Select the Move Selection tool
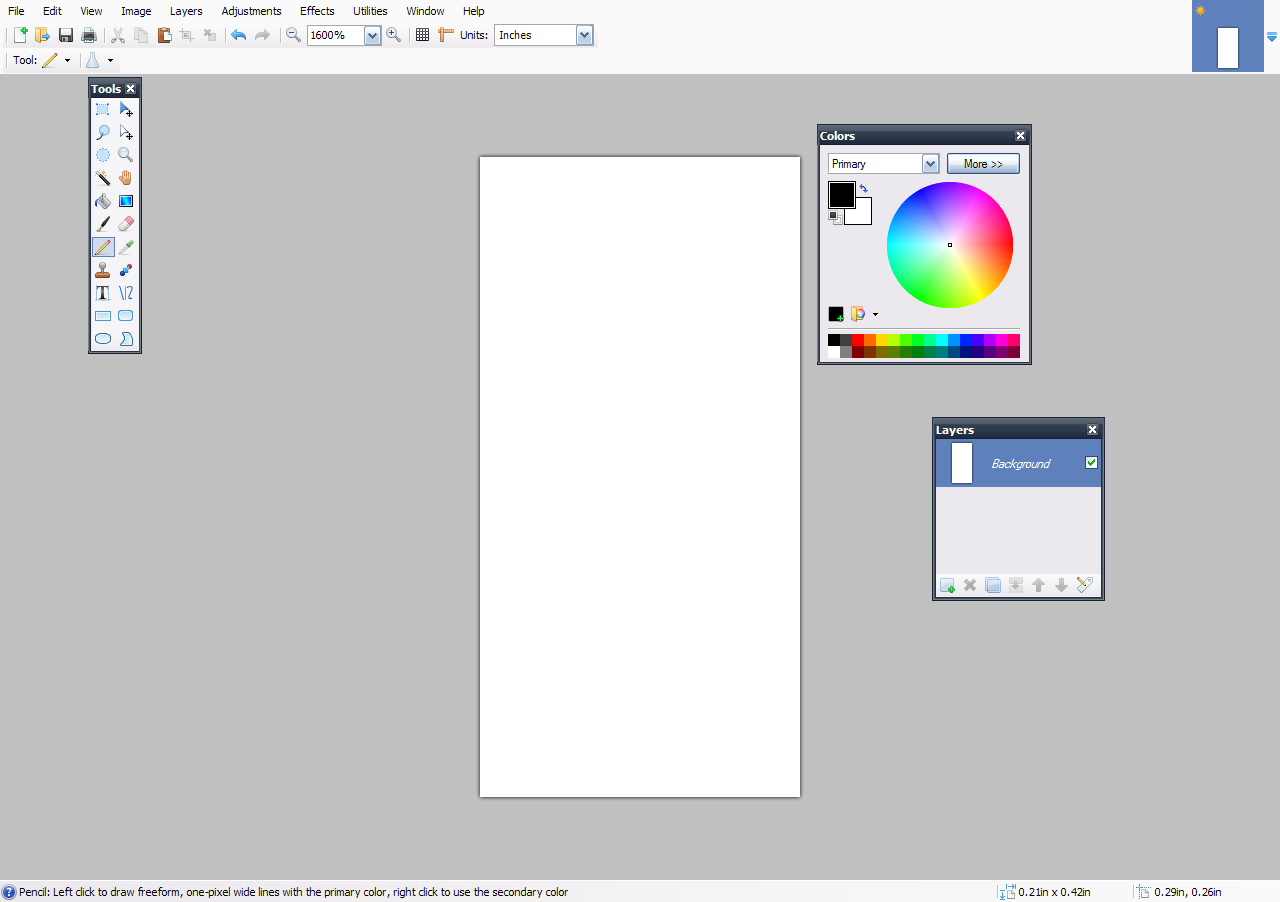The image size is (1280, 902). pyautogui.click(x=126, y=132)
